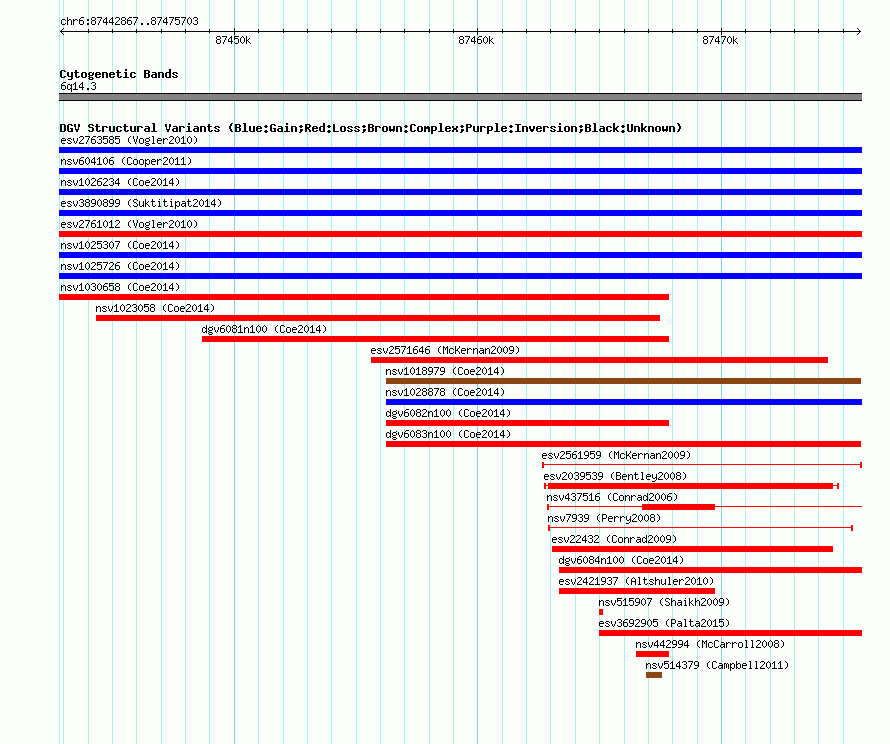Screen dimensions: 890x744
Task: Select the blue bar of nsv1028878
Action: point(624,402)
